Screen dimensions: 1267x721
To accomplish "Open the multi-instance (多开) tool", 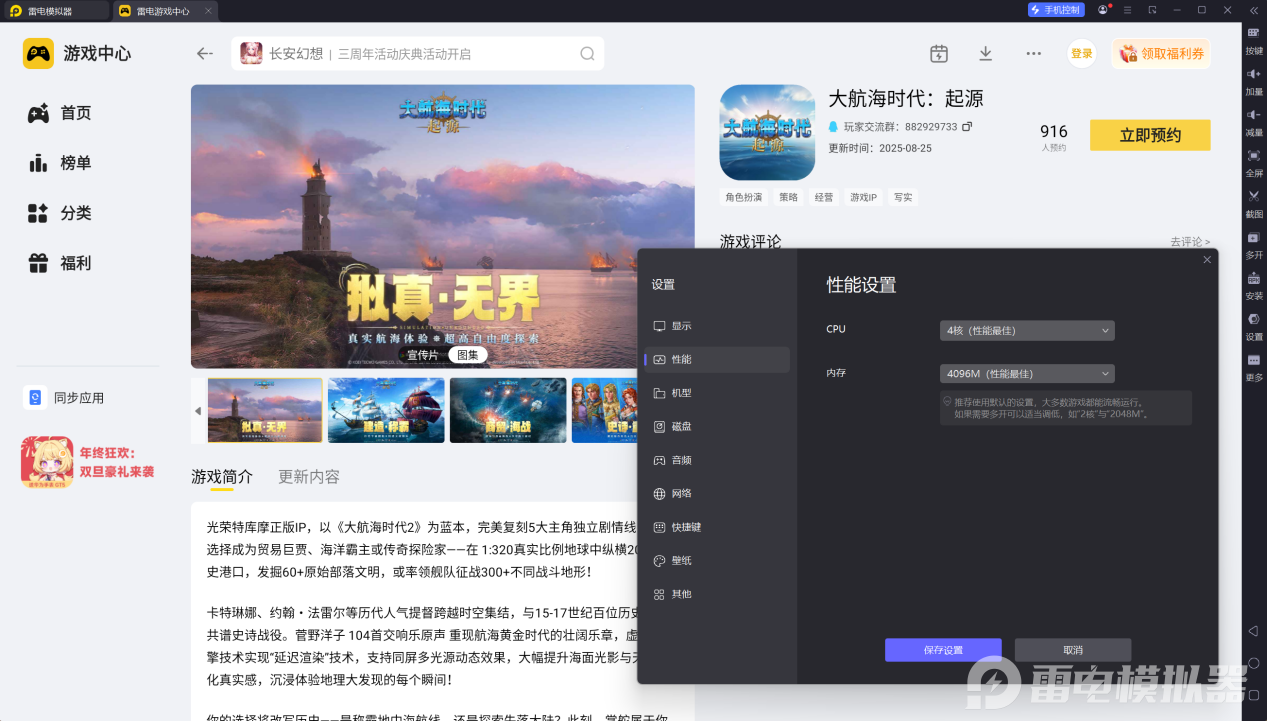I will [x=1253, y=238].
